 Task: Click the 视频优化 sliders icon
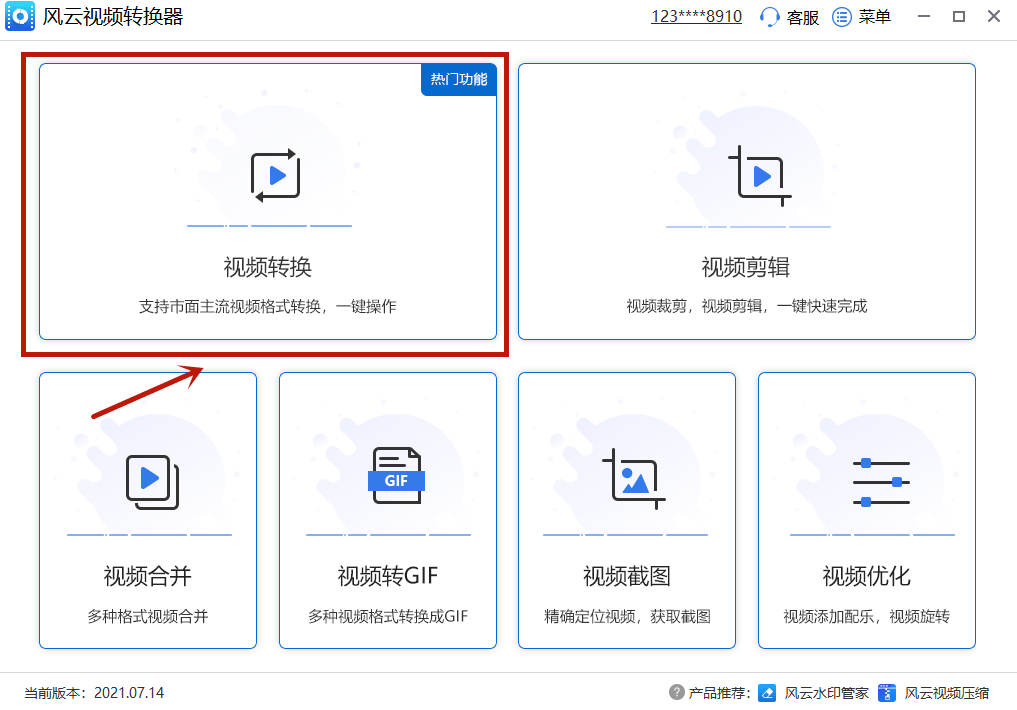pos(881,482)
